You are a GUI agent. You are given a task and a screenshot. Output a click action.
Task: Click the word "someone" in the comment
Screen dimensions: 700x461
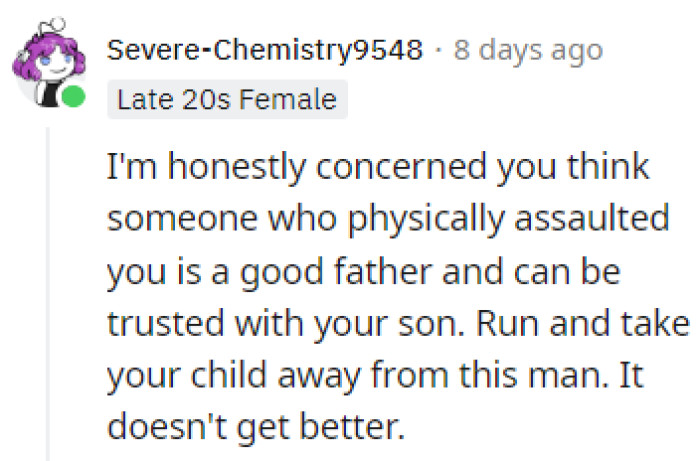[x=165, y=221]
